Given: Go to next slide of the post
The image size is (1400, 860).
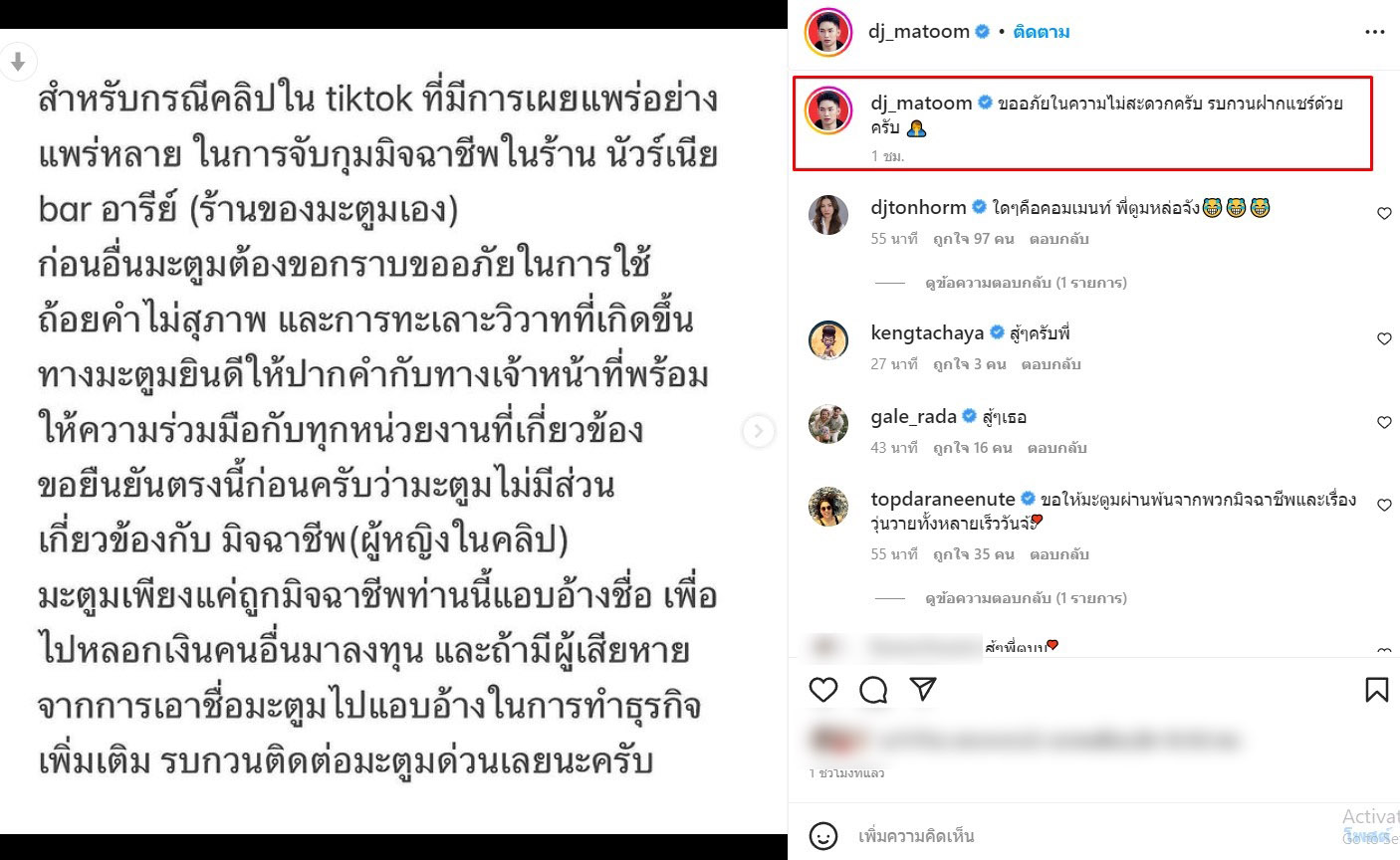Looking at the screenshot, I should 759,431.
